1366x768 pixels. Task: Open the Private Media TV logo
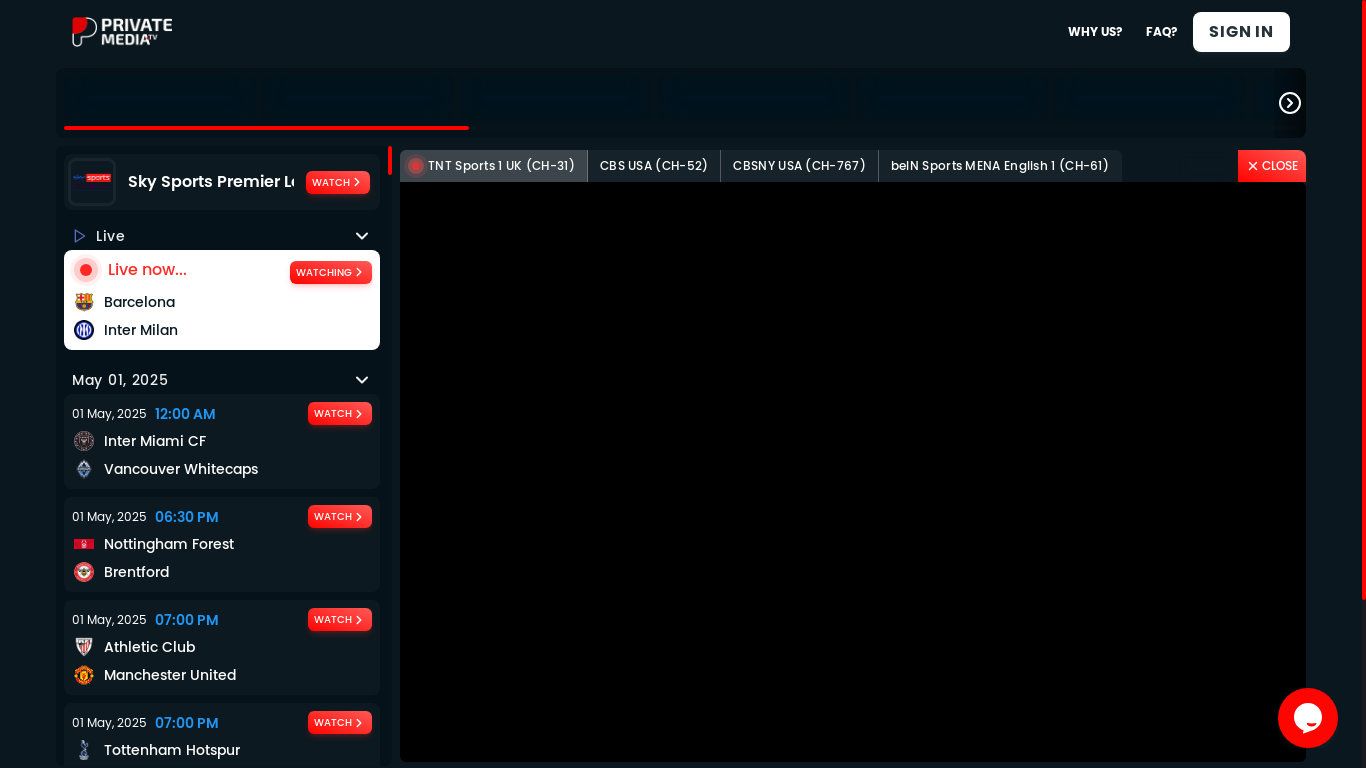[122, 32]
